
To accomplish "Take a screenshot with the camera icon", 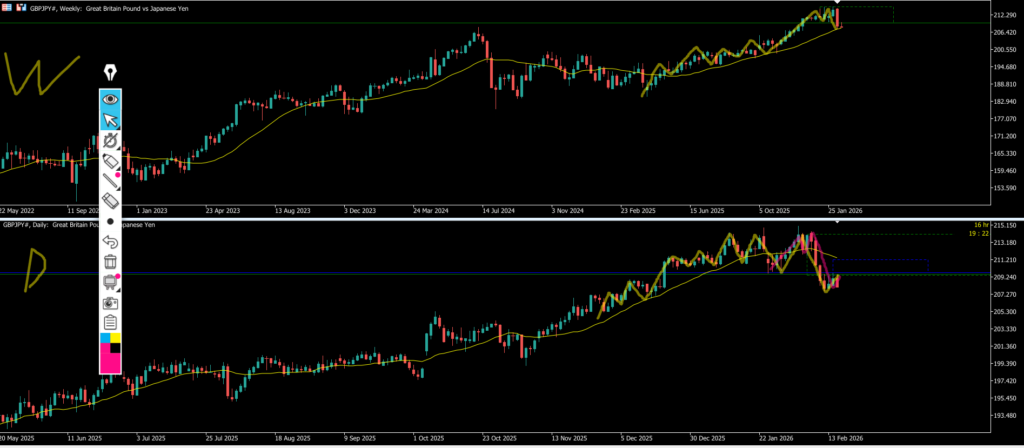I will point(111,302).
